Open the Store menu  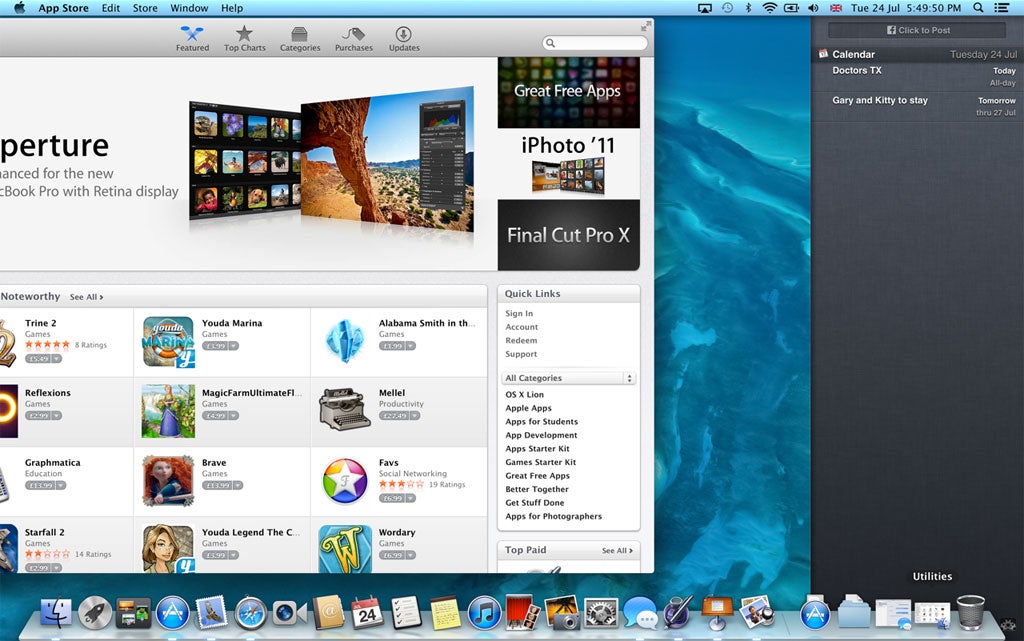(x=145, y=8)
